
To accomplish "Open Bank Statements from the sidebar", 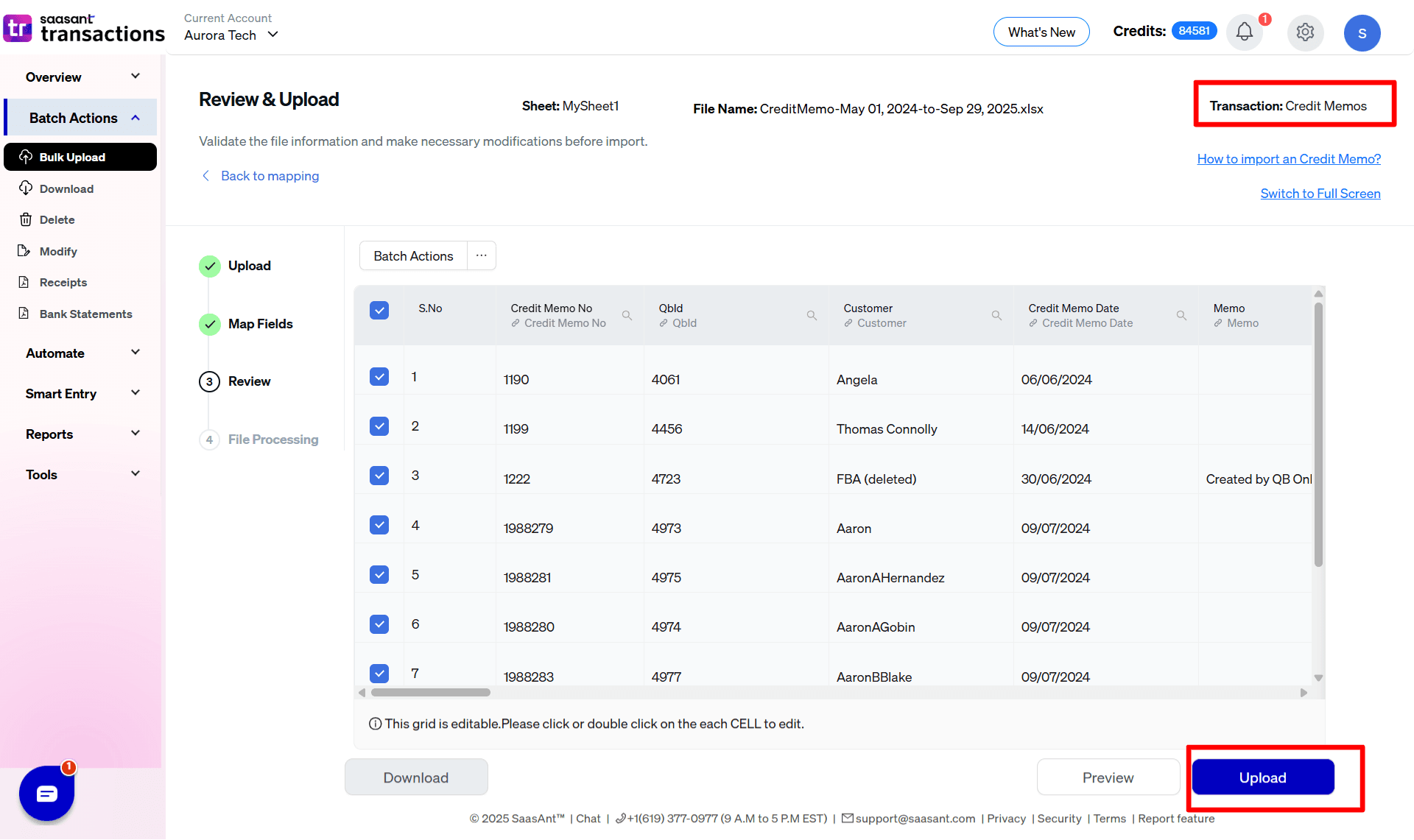I will pyautogui.click(x=85, y=314).
